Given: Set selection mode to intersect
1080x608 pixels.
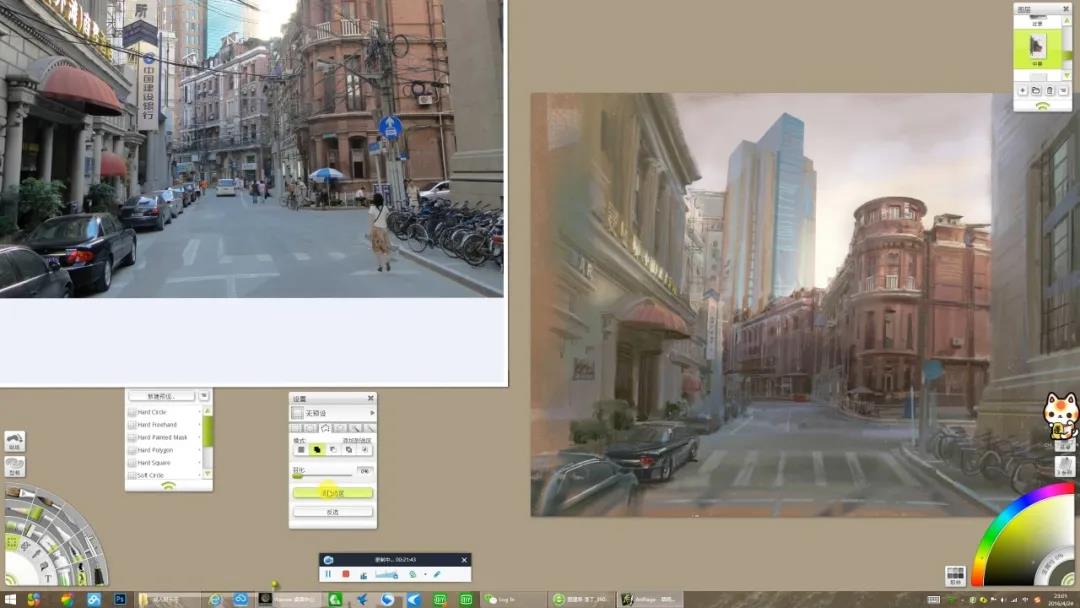Looking at the screenshot, I should tap(365, 450).
